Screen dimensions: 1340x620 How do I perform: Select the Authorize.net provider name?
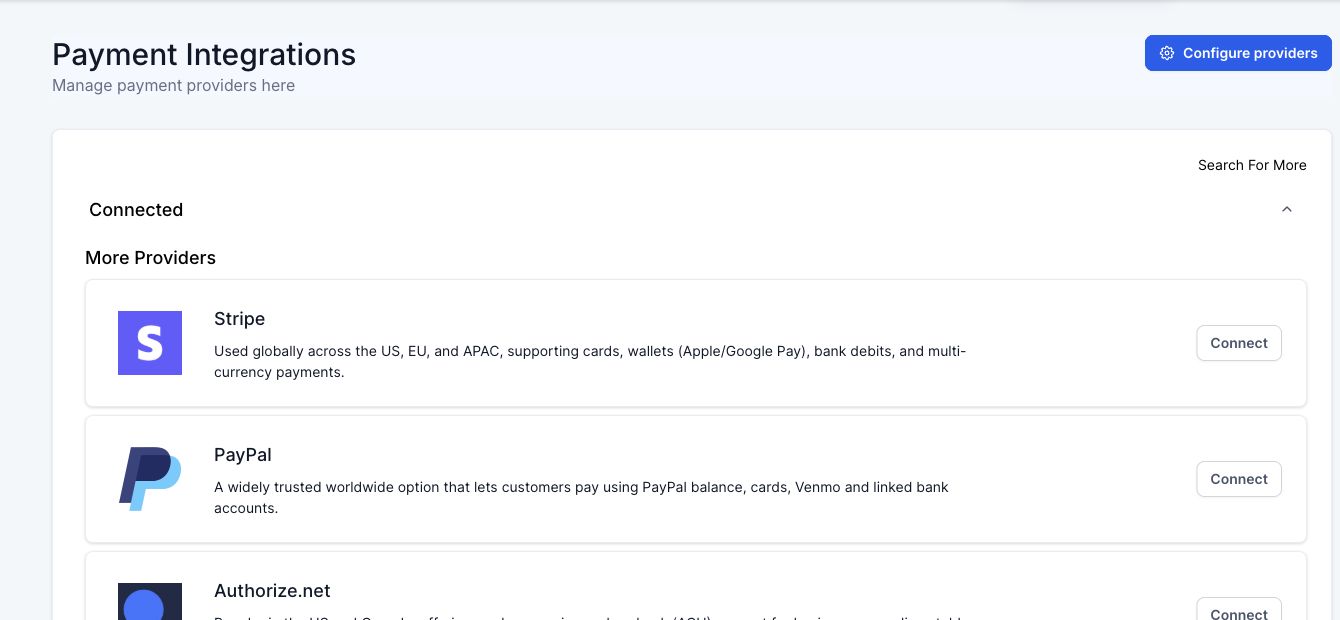click(x=272, y=591)
